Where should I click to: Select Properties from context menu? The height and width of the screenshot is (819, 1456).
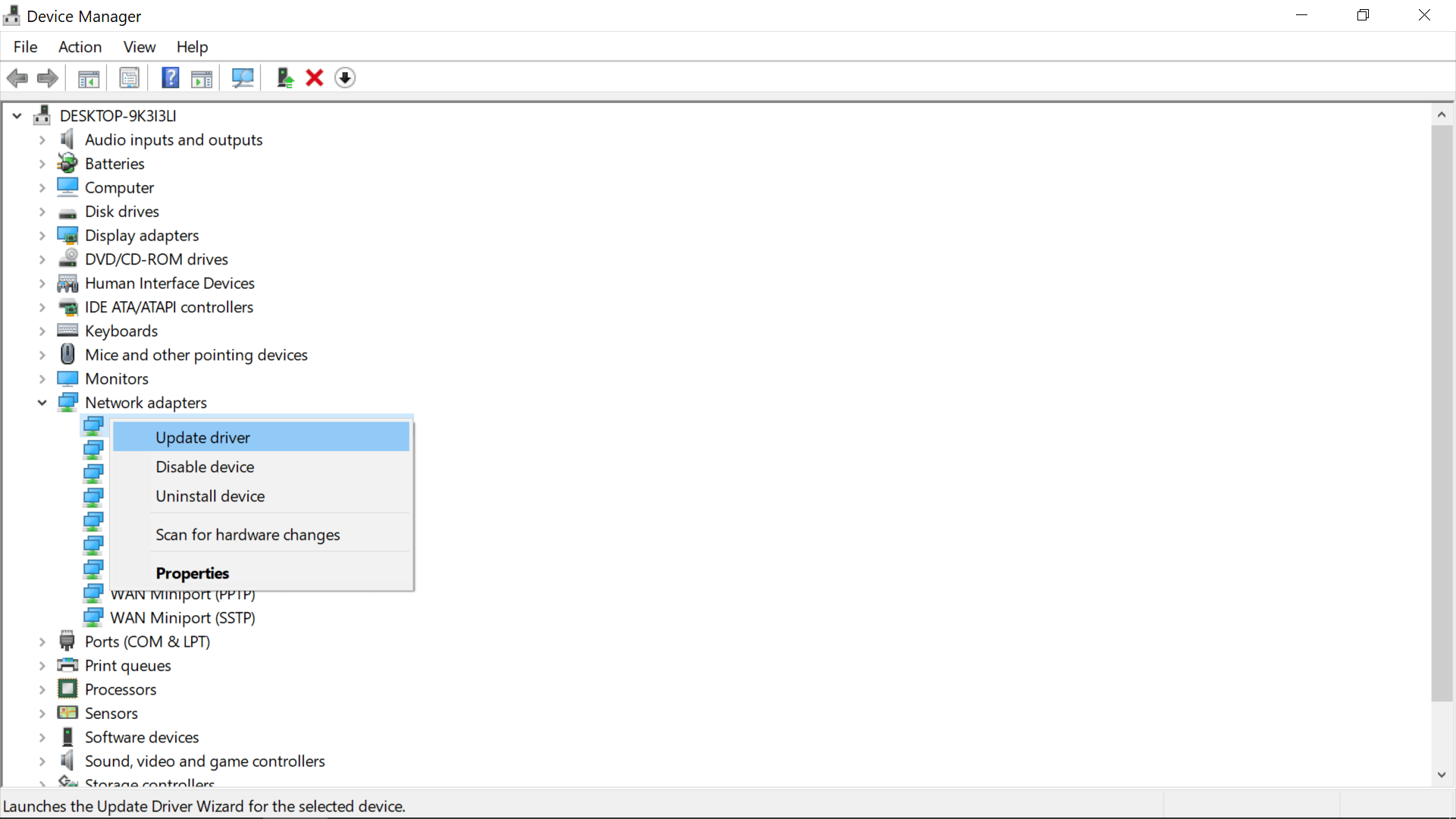[192, 573]
